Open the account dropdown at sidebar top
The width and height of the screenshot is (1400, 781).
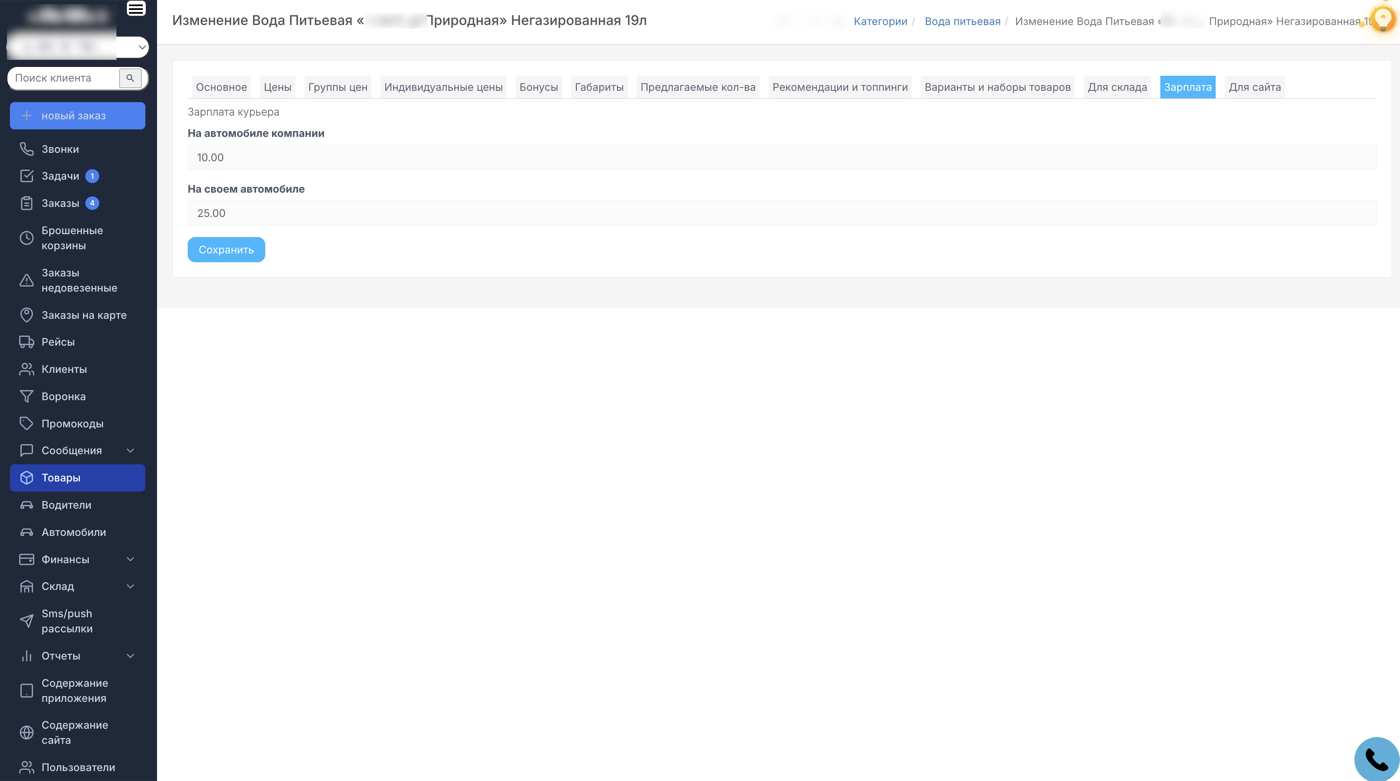141,47
